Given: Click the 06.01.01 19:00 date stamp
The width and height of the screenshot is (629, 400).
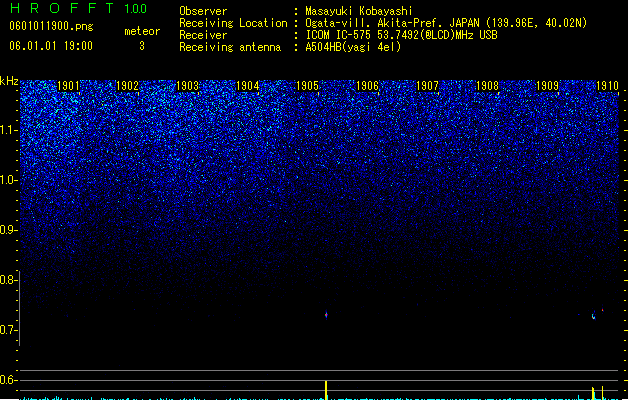Looking at the screenshot, I should click(x=51, y=46).
